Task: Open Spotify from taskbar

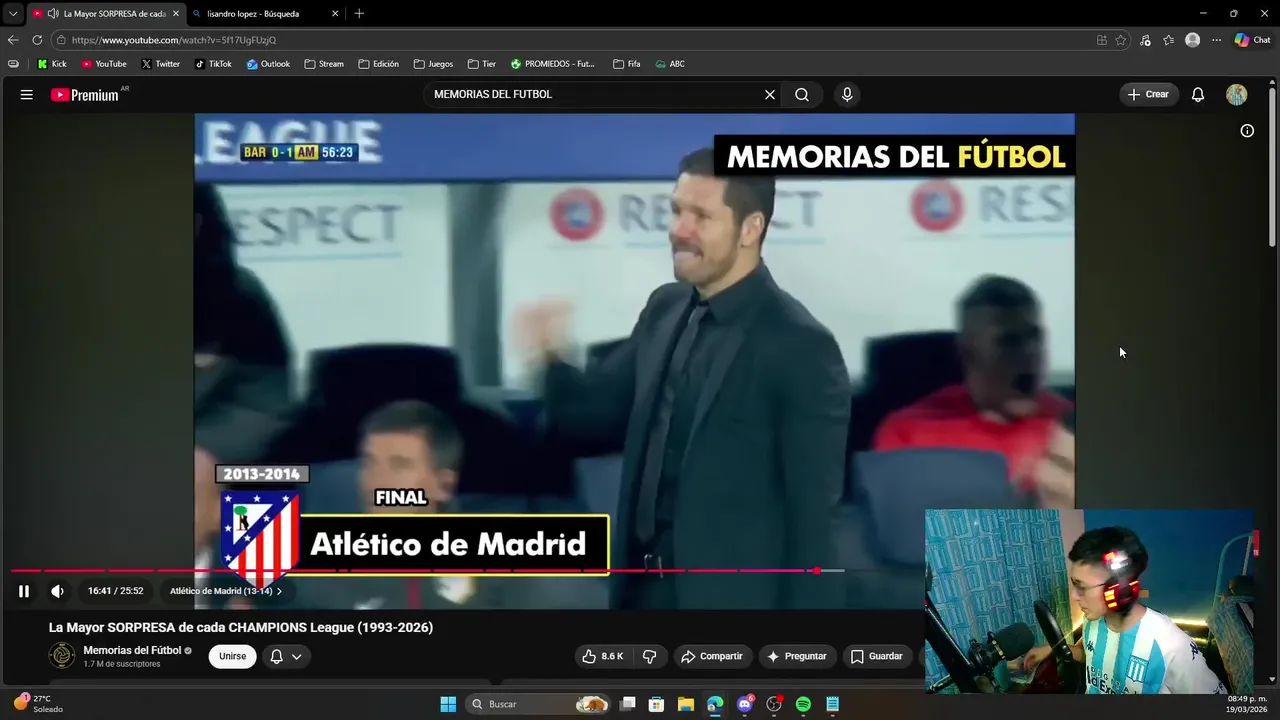Action: coord(803,704)
